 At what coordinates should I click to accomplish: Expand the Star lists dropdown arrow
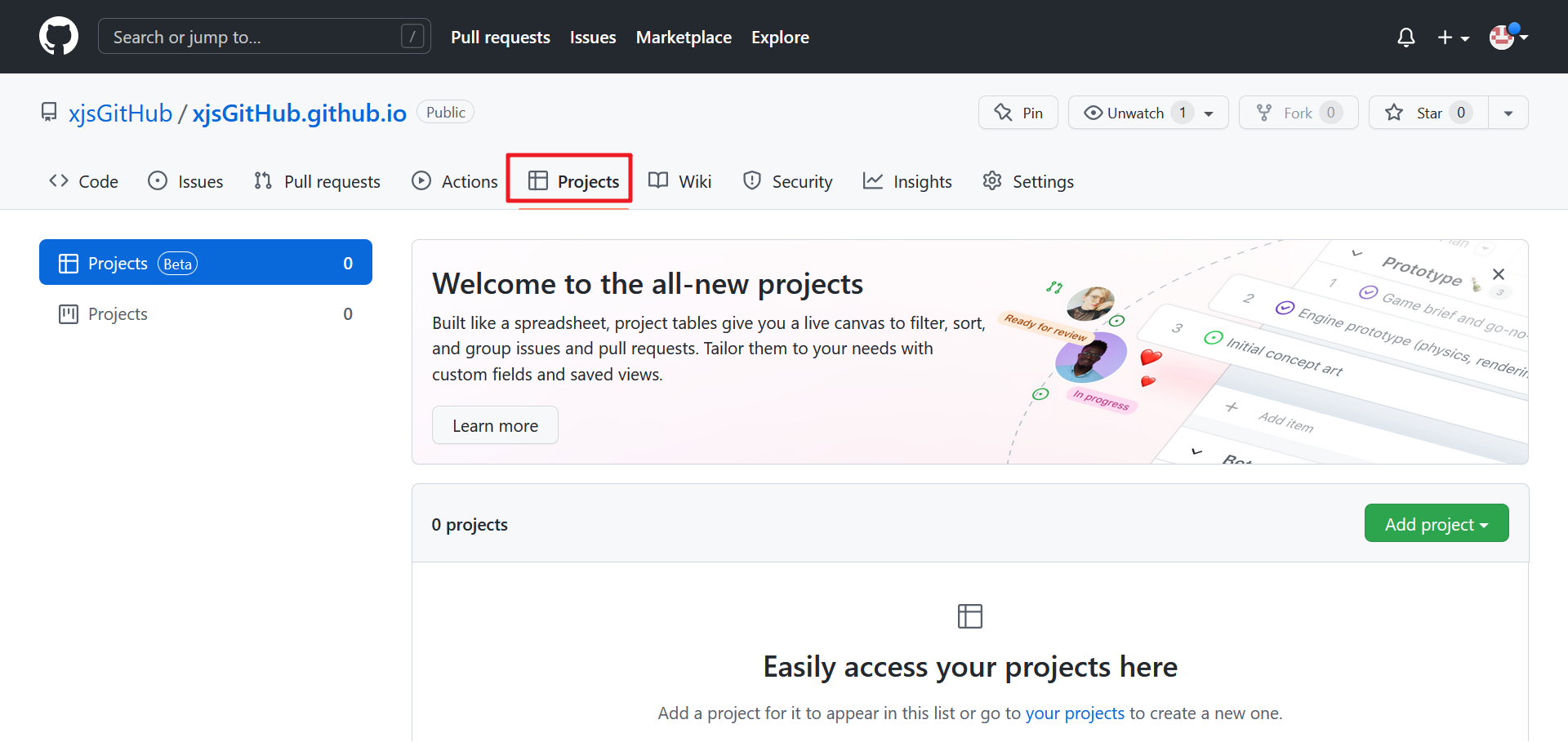(x=1508, y=113)
